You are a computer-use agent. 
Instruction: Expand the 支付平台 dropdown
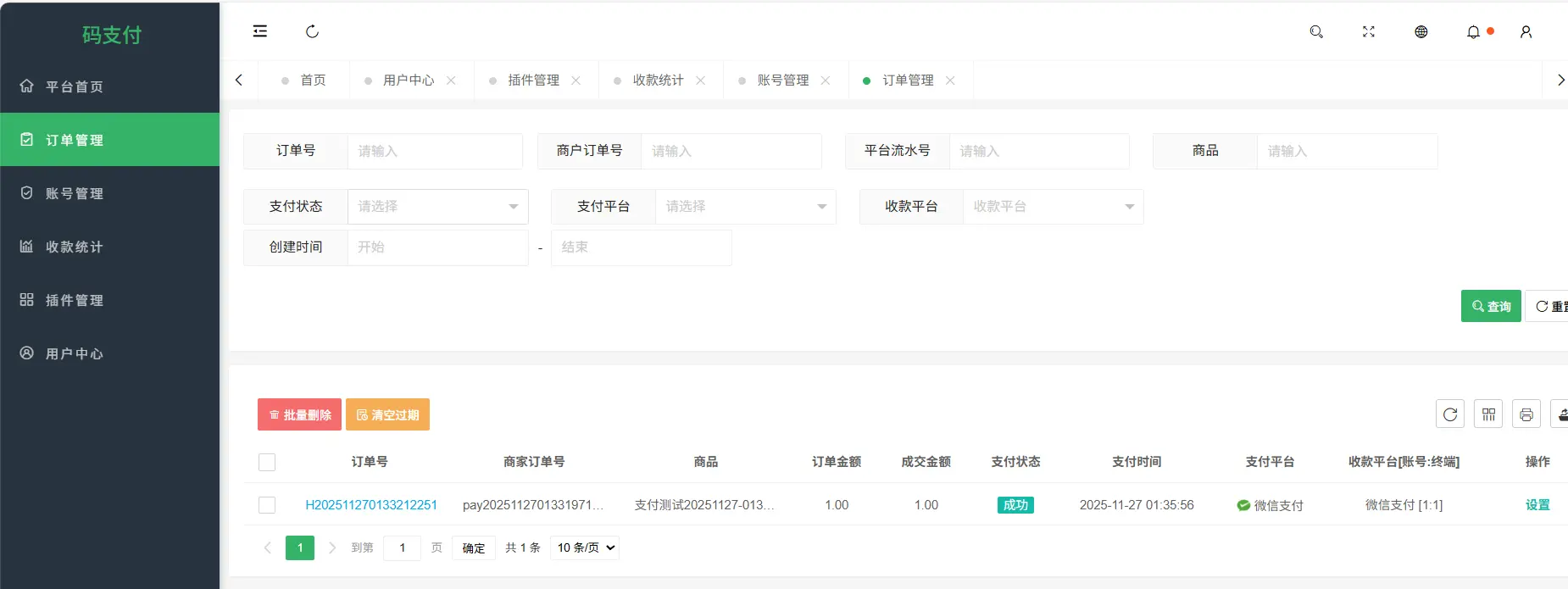745,207
